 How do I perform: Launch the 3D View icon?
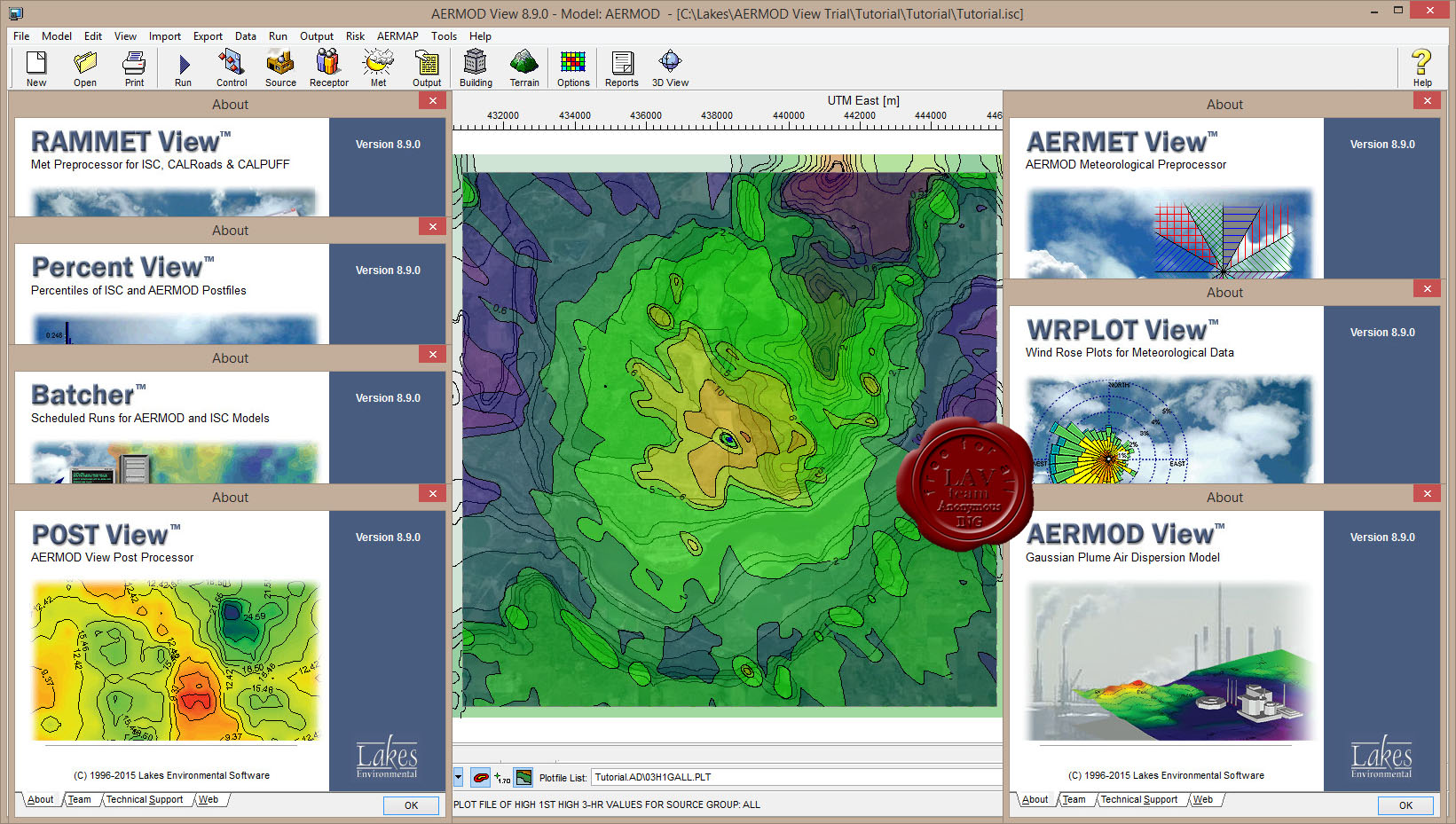pos(670,68)
